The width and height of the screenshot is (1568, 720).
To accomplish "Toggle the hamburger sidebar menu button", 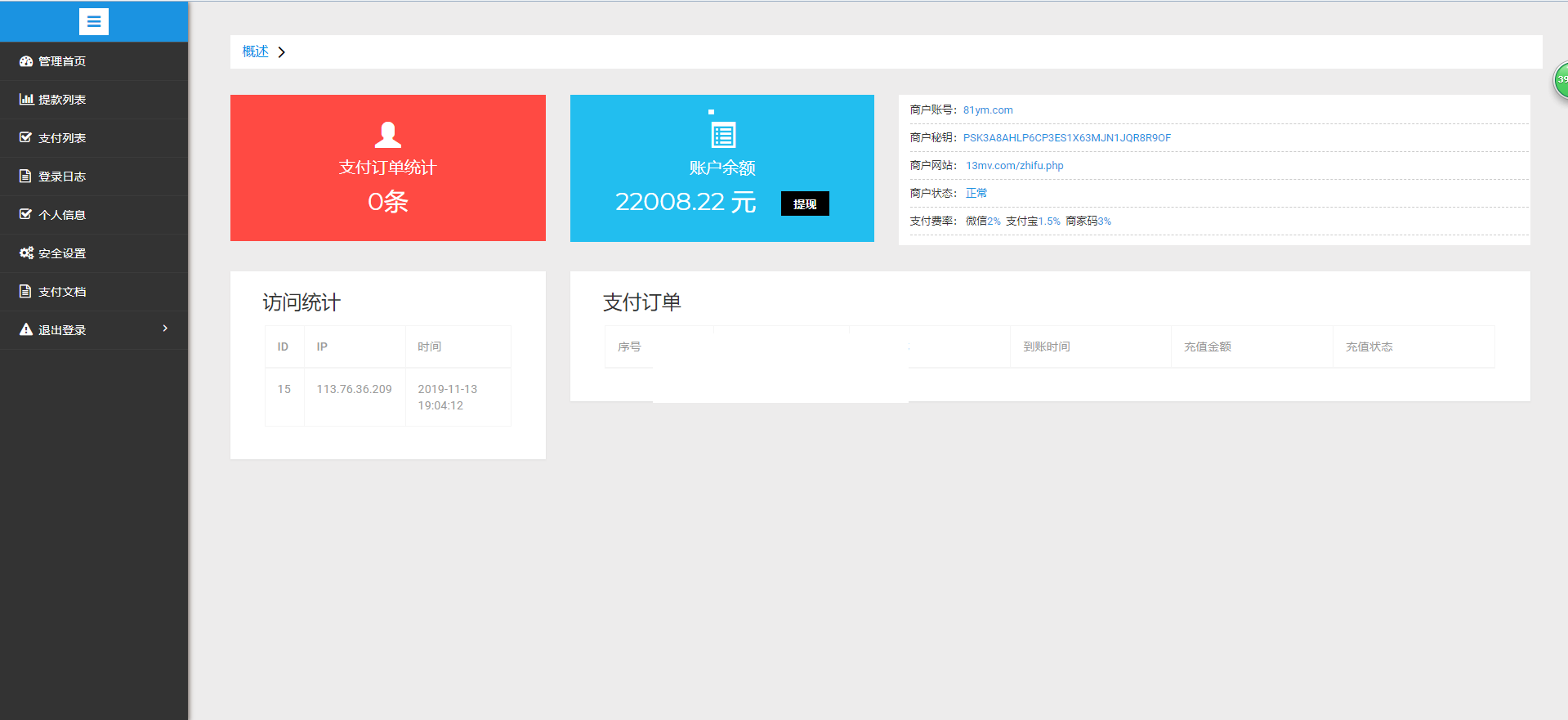I will (x=94, y=21).
